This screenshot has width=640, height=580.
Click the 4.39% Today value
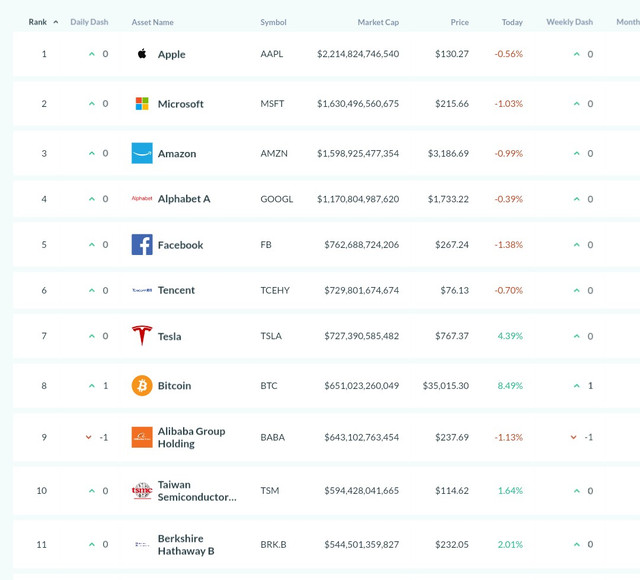[x=510, y=336]
